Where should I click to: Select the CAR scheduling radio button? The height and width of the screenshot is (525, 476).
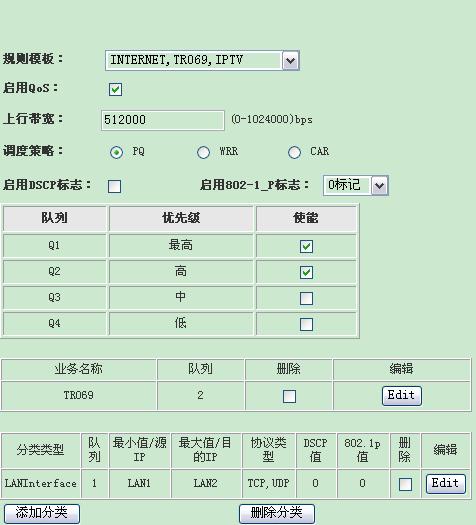tap(294, 152)
